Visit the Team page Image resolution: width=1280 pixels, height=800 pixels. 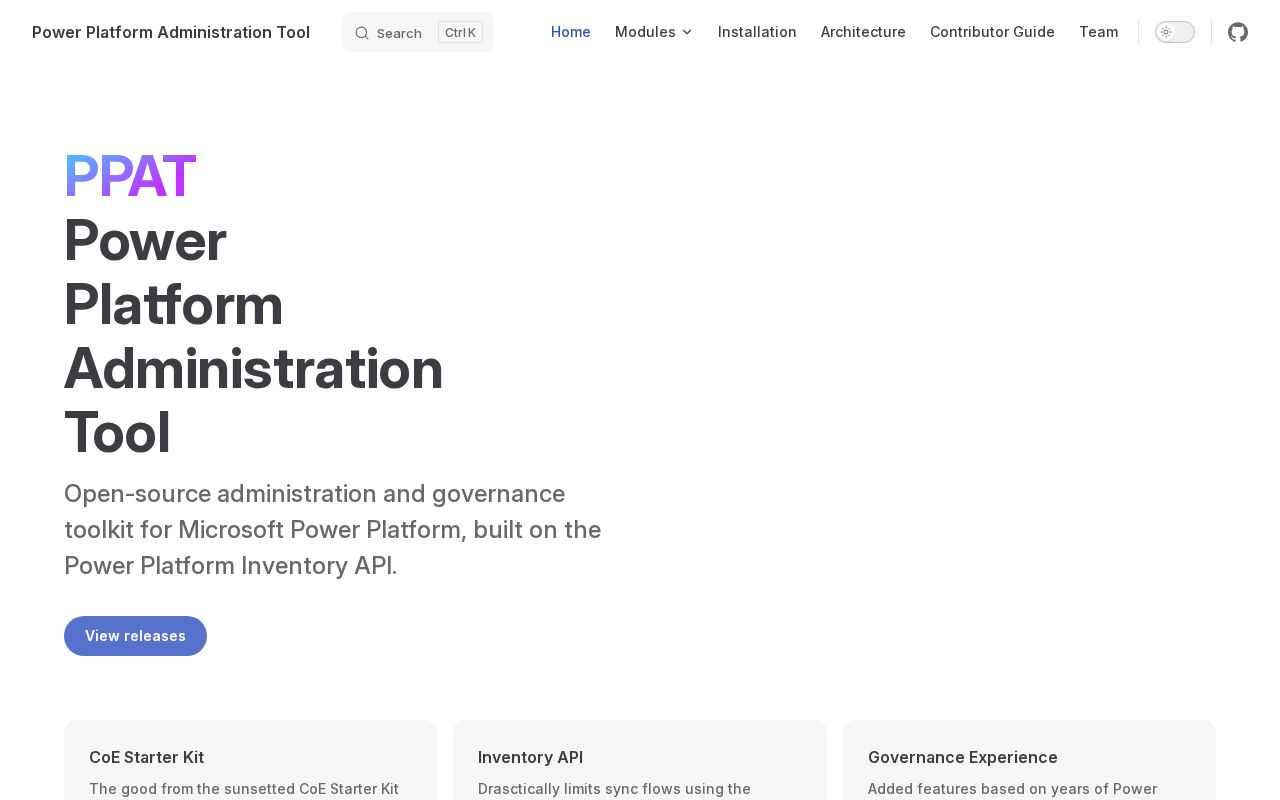point(1098,32)
